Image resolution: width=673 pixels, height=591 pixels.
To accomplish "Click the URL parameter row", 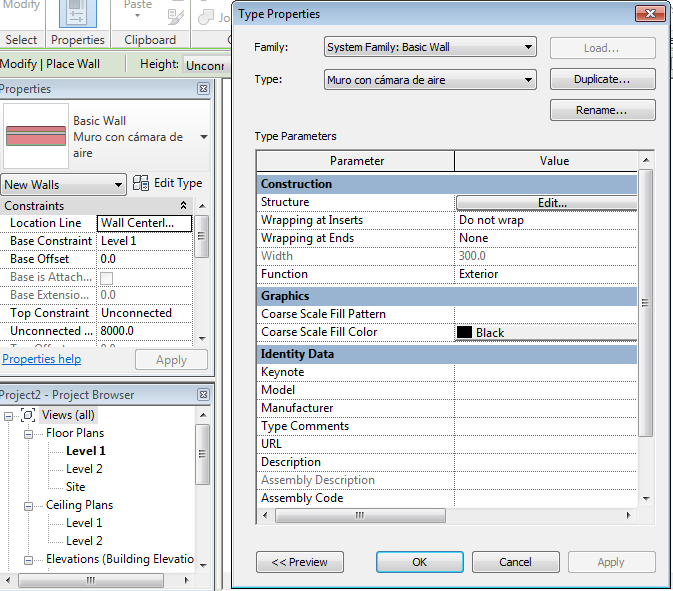I will pyautogui.click(x=447, y=444).
